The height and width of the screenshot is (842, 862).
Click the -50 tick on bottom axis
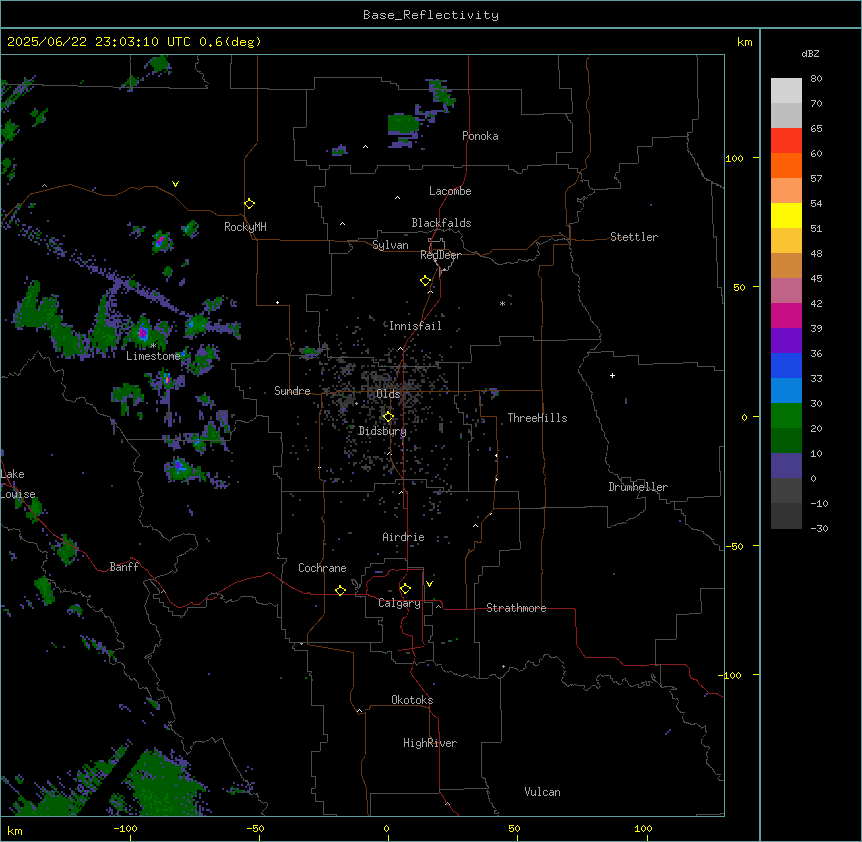[255, 828]
